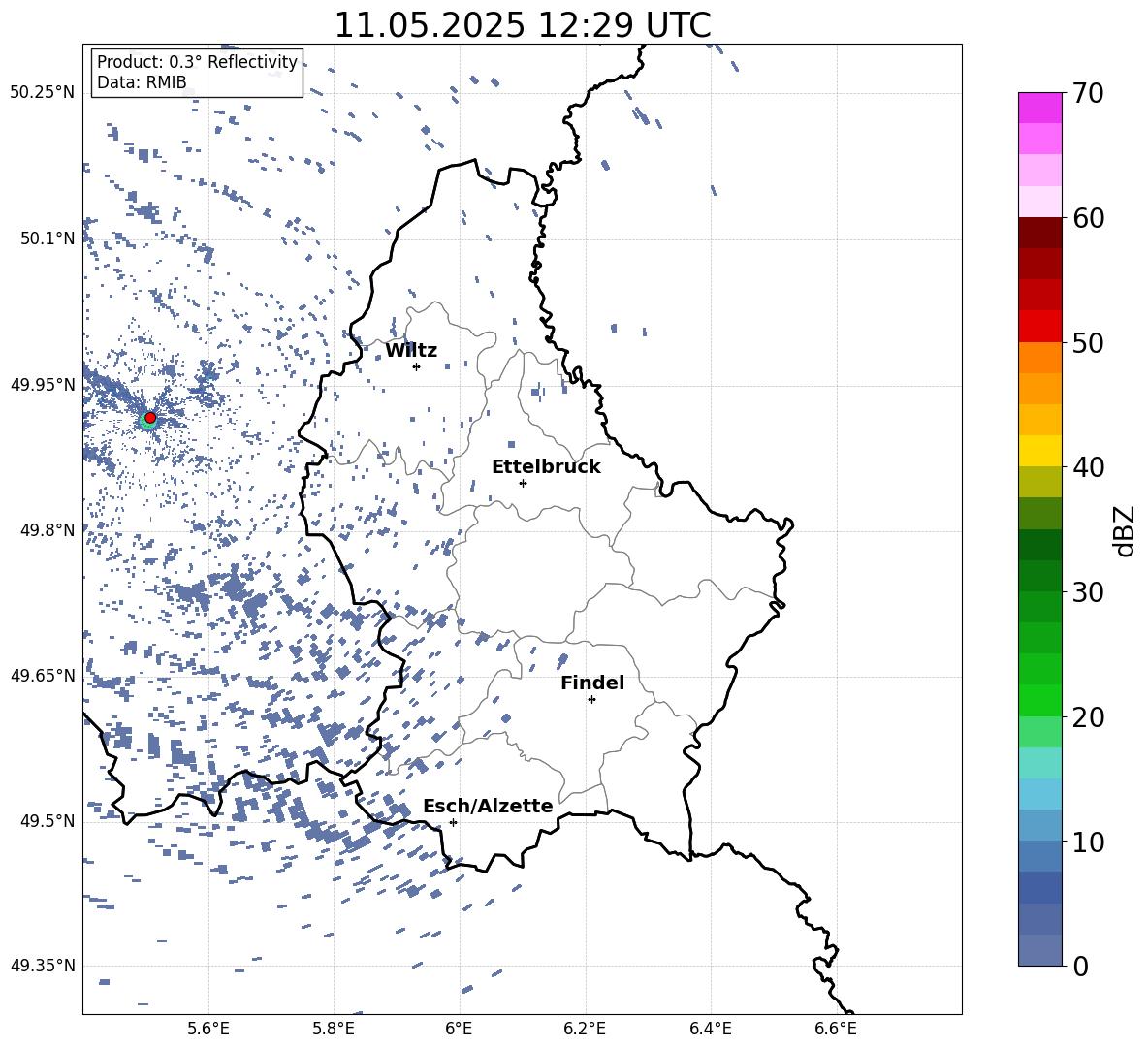The image size is (1148, 1048).
Task: Click the 49.5°N latitude label
Action: coord(48,821)
